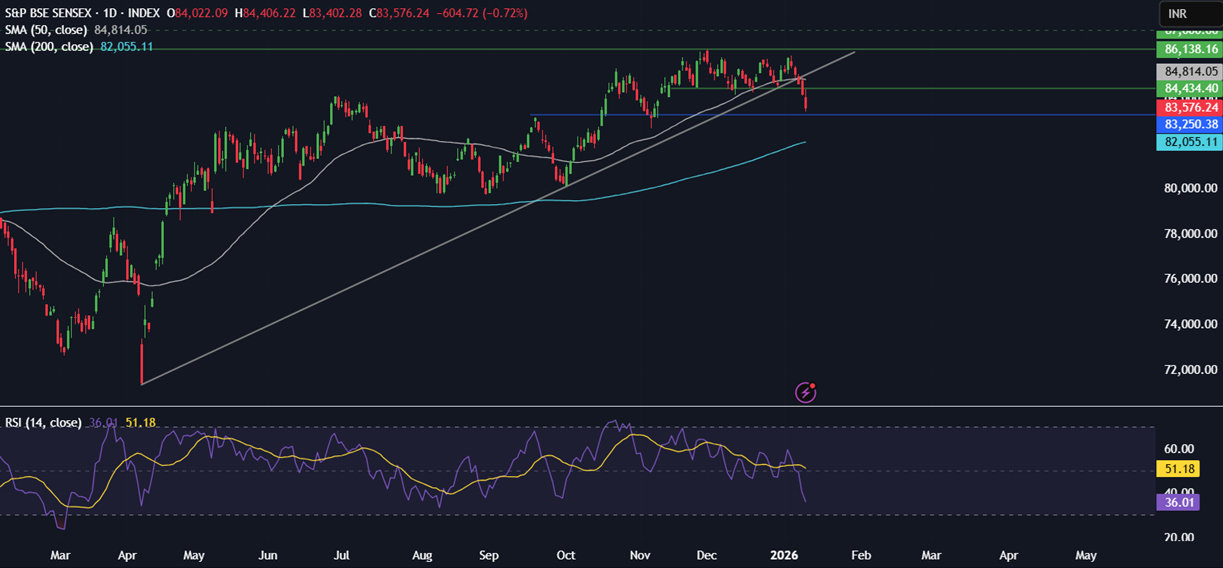Click the Jul label on the time axis
The height and width of the screenshot is (568, 1223).
[x=341, y=554]
